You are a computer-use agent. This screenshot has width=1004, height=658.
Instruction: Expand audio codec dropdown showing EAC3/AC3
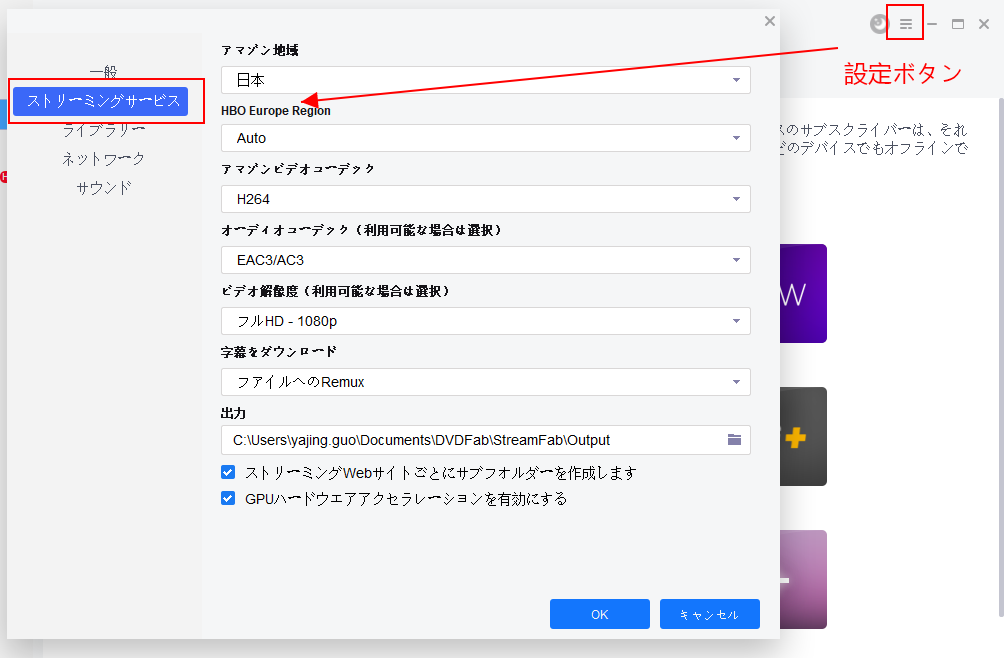pyautogui.click(x=486, y=260)
